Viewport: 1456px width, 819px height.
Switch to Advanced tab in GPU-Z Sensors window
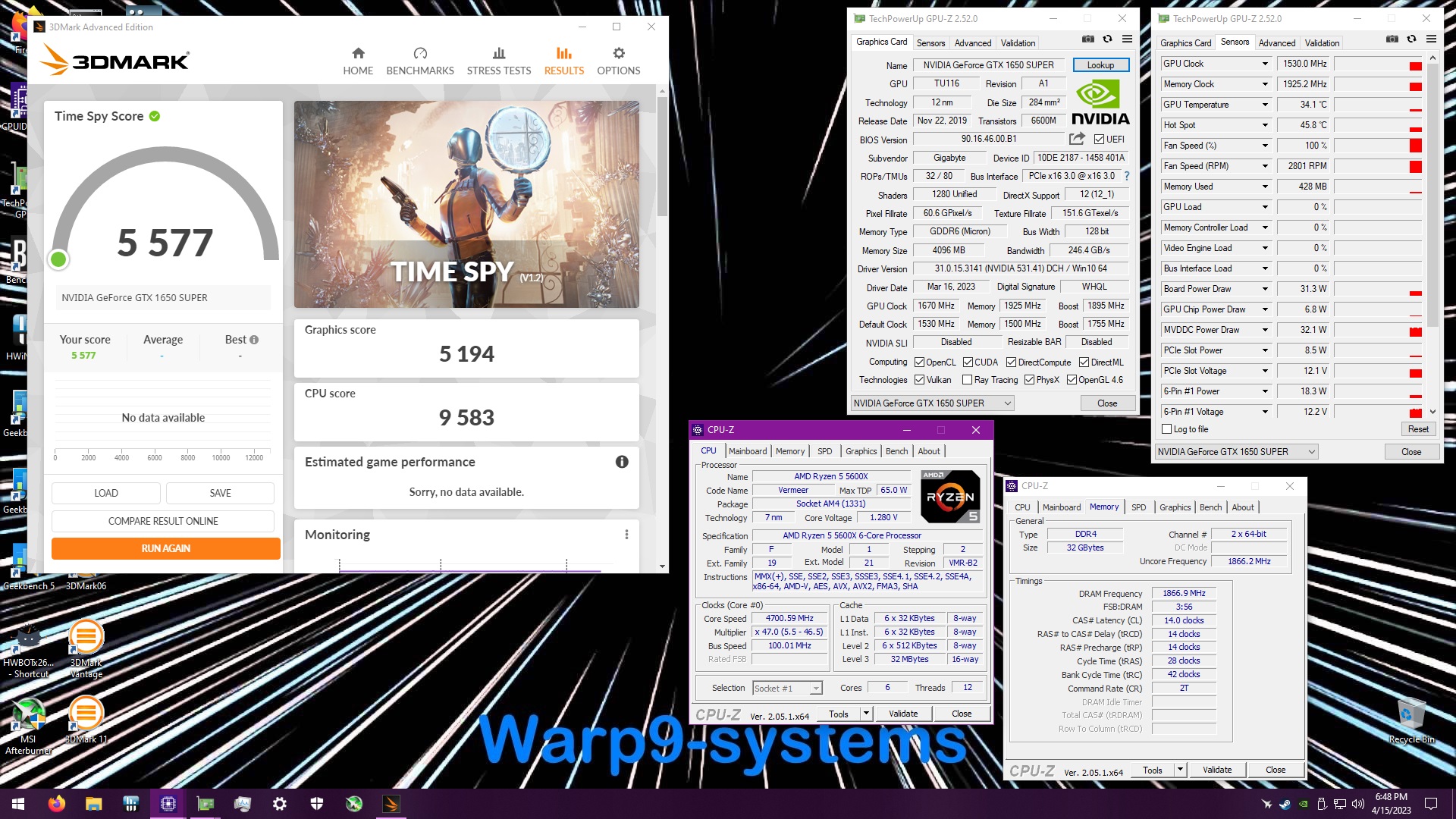click(x=1276, y=43)
